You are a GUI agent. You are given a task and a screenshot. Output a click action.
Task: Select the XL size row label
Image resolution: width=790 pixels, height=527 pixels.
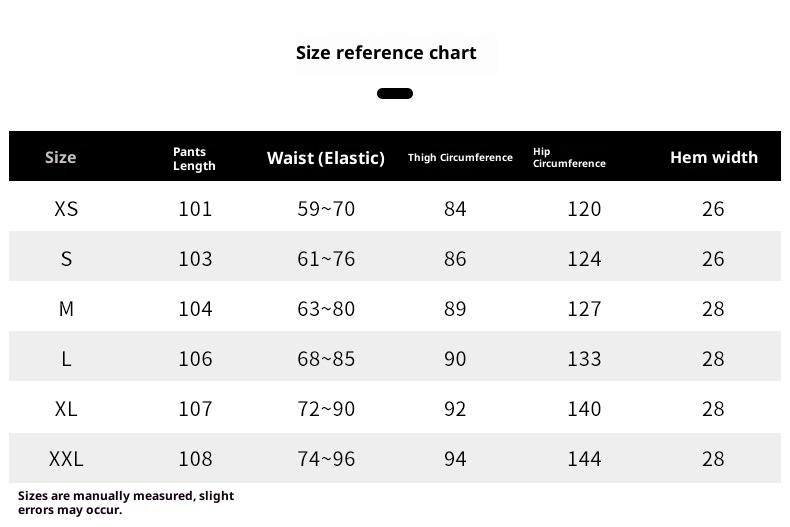click(x=66, y=409)
